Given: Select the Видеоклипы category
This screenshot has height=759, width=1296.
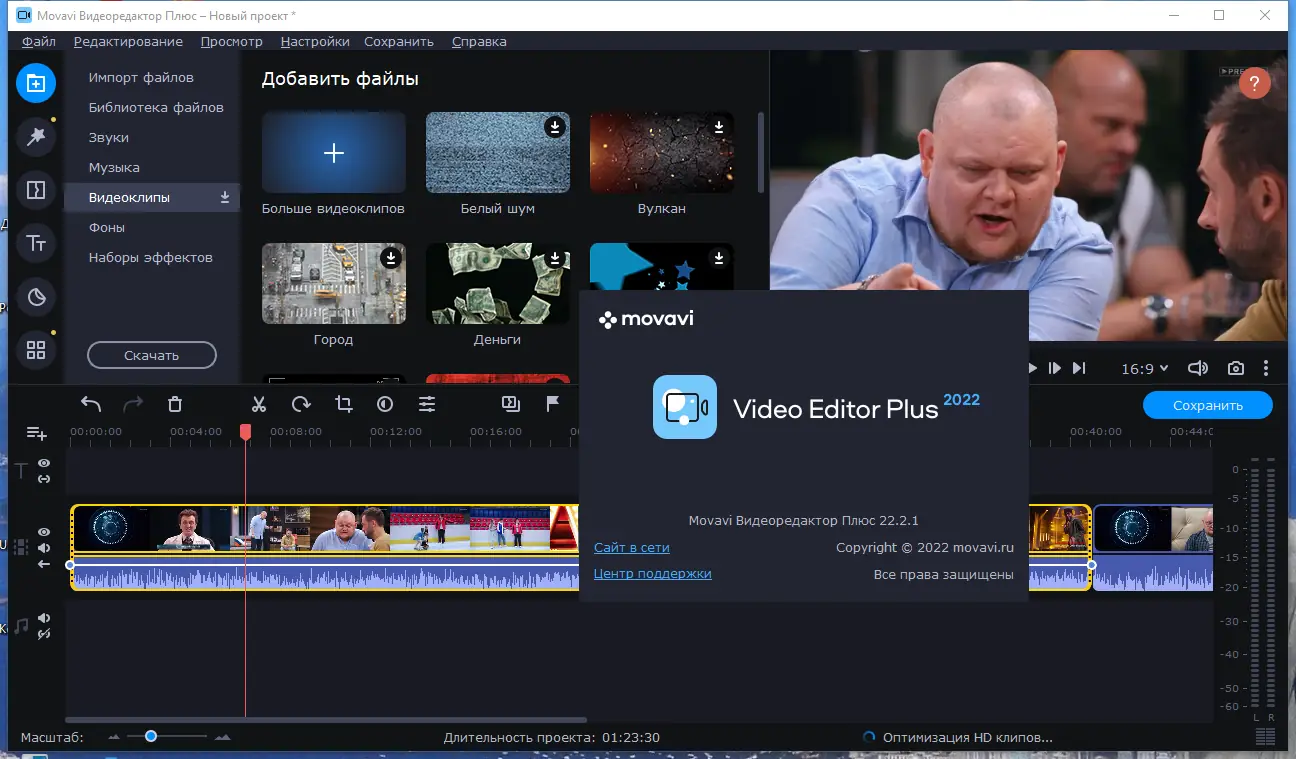Looking at the screenshot, I should coord(152,197).
